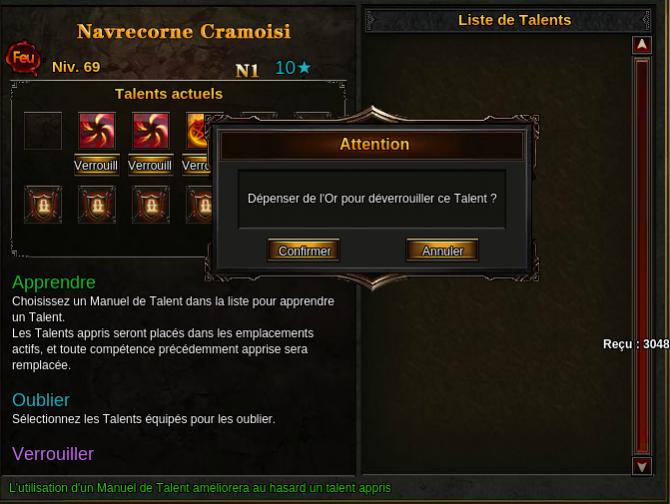670x504 pixels.
Task: Open the Verrouiller section heading
Action: [x=53, y=454]
